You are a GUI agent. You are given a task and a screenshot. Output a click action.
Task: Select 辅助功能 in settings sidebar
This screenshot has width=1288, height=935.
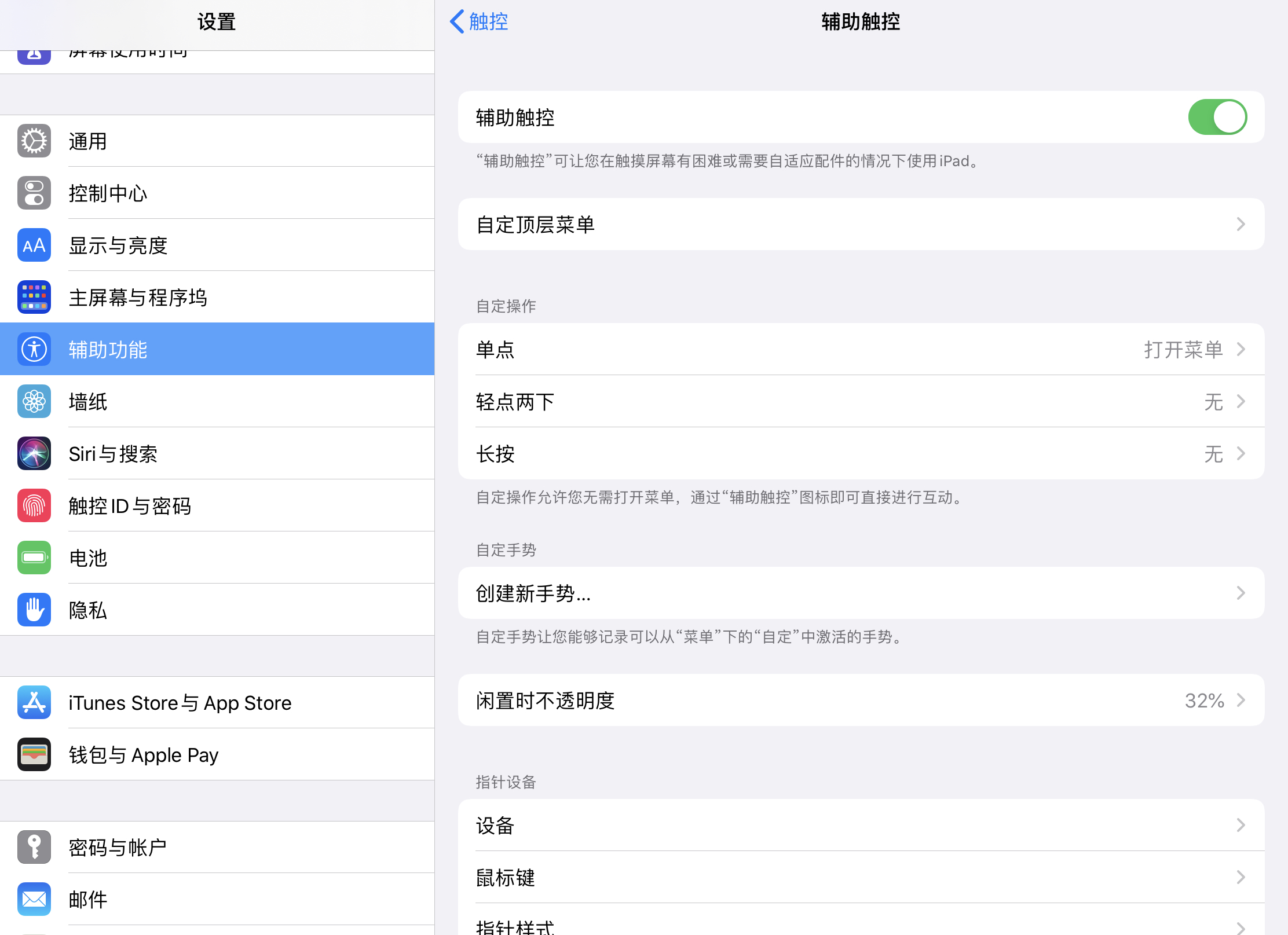(x=217, y=349)
